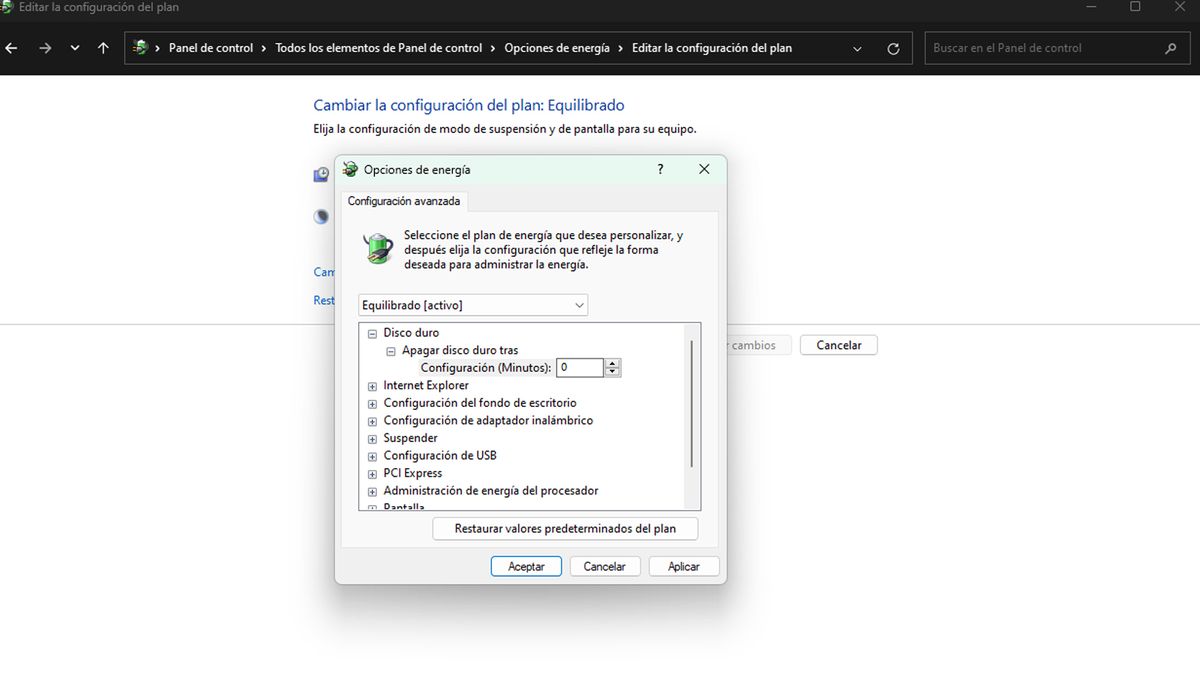Open help via the question mark icon
Viewport: 1200px width, 675px height.
[660, 169]
